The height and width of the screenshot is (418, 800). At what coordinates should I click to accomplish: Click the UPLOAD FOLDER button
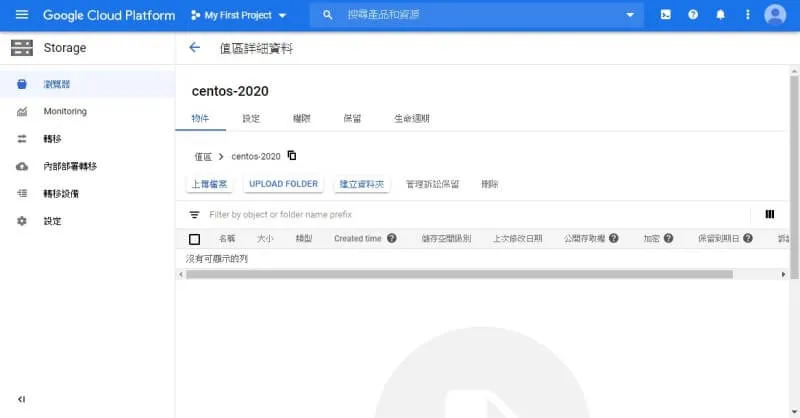[x=283, y=184]
